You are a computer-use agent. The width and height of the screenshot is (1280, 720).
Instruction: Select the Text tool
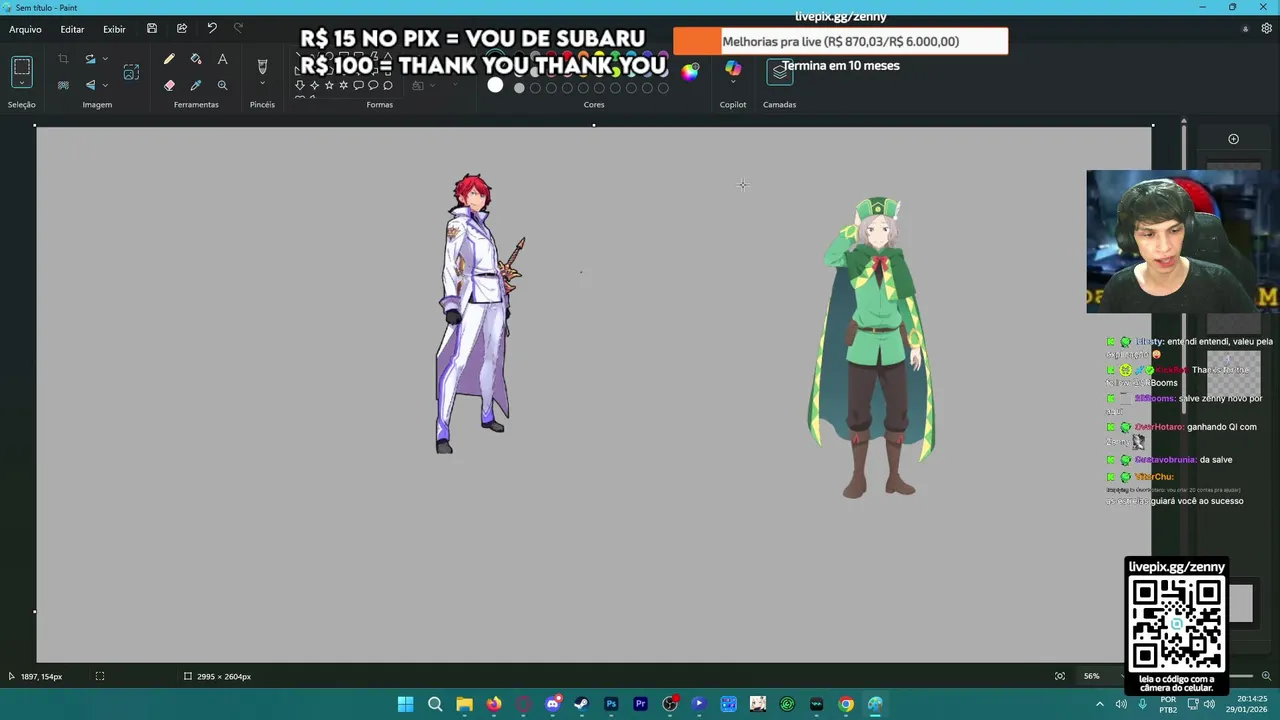(x=222, y=60)
